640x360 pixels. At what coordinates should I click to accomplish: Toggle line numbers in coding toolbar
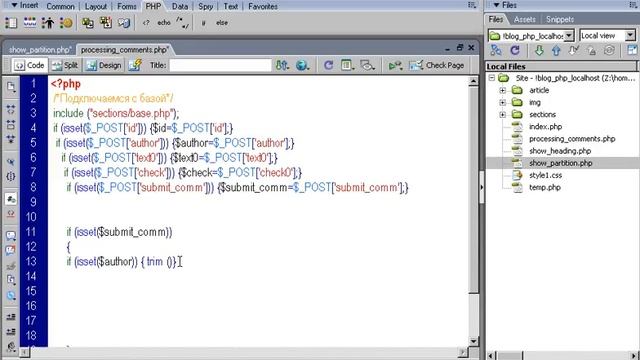11,199
